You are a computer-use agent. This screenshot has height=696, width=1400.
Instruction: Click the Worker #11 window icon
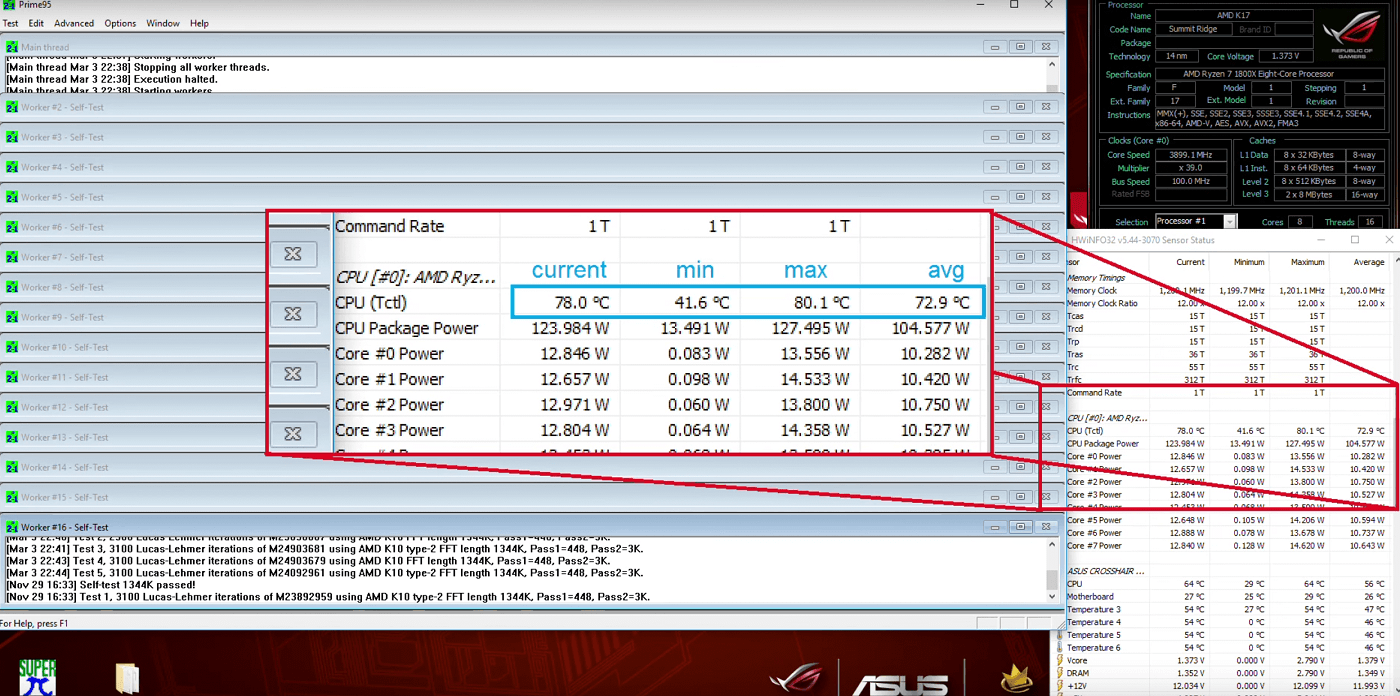[12, 377]
